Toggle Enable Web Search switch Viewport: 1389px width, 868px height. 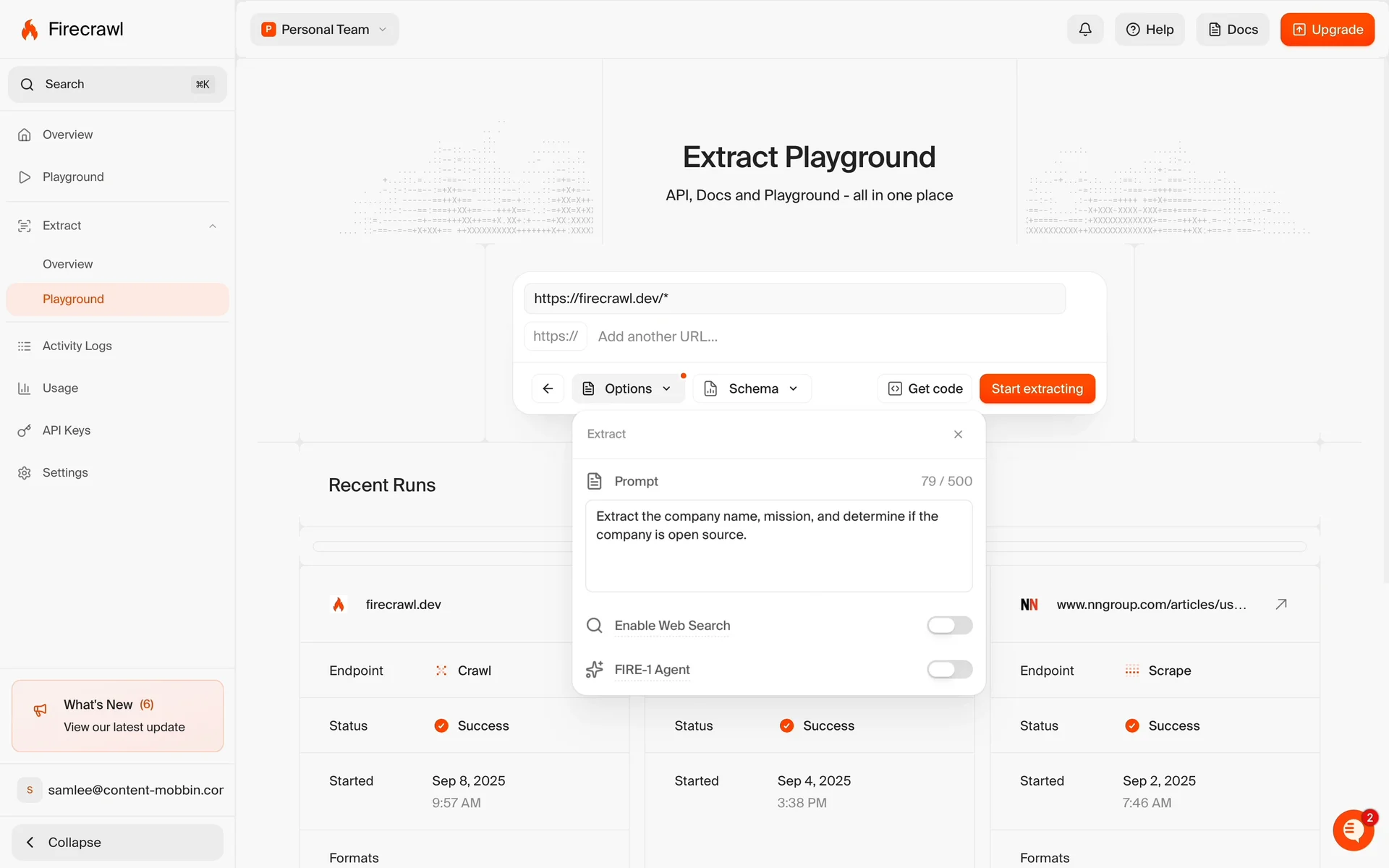[949, 625]
